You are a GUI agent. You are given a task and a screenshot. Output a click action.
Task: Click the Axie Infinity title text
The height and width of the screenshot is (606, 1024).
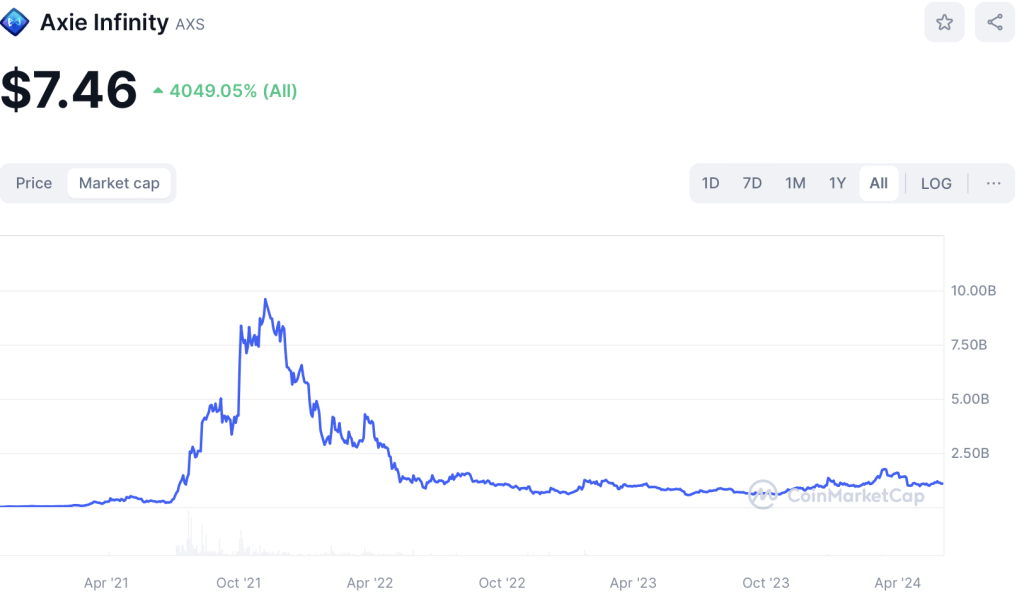[104, 23]
